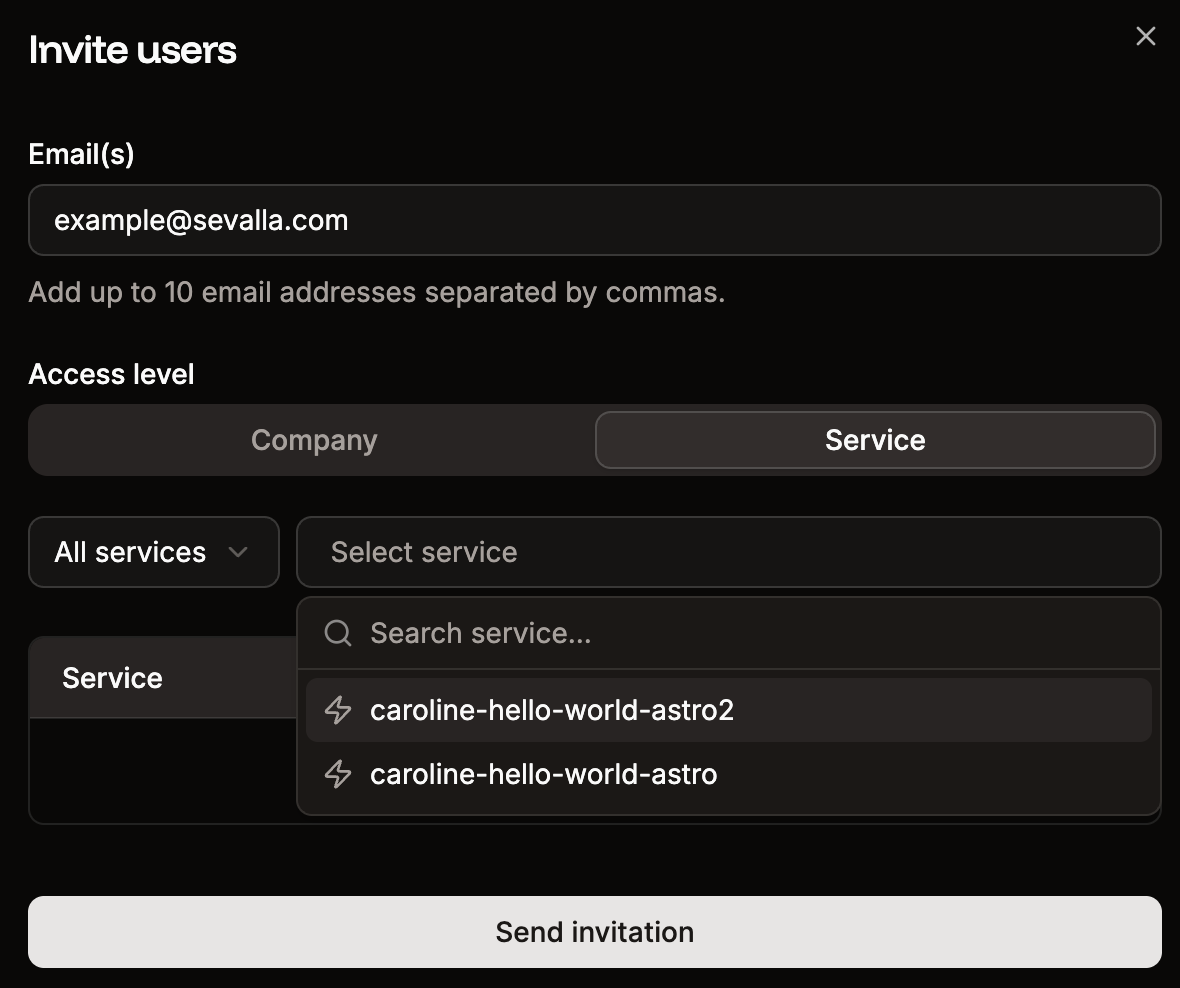This screenshot has height=988, width=1180.
Task: Click the chevron on the All services dropdown
Action: (x=240, y=552)
